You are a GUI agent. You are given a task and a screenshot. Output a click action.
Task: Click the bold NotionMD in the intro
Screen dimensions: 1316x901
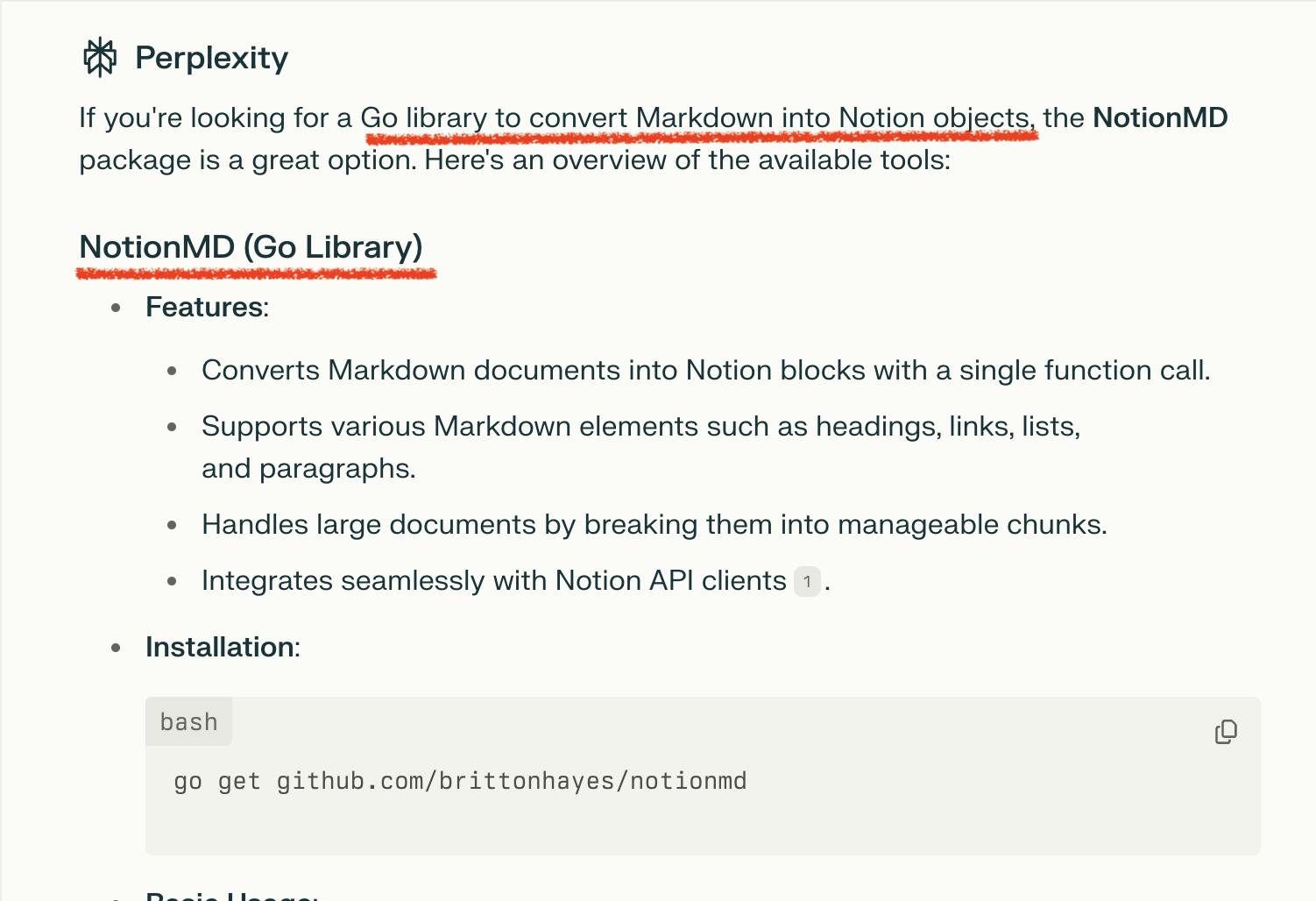[x=1159, y=117]
